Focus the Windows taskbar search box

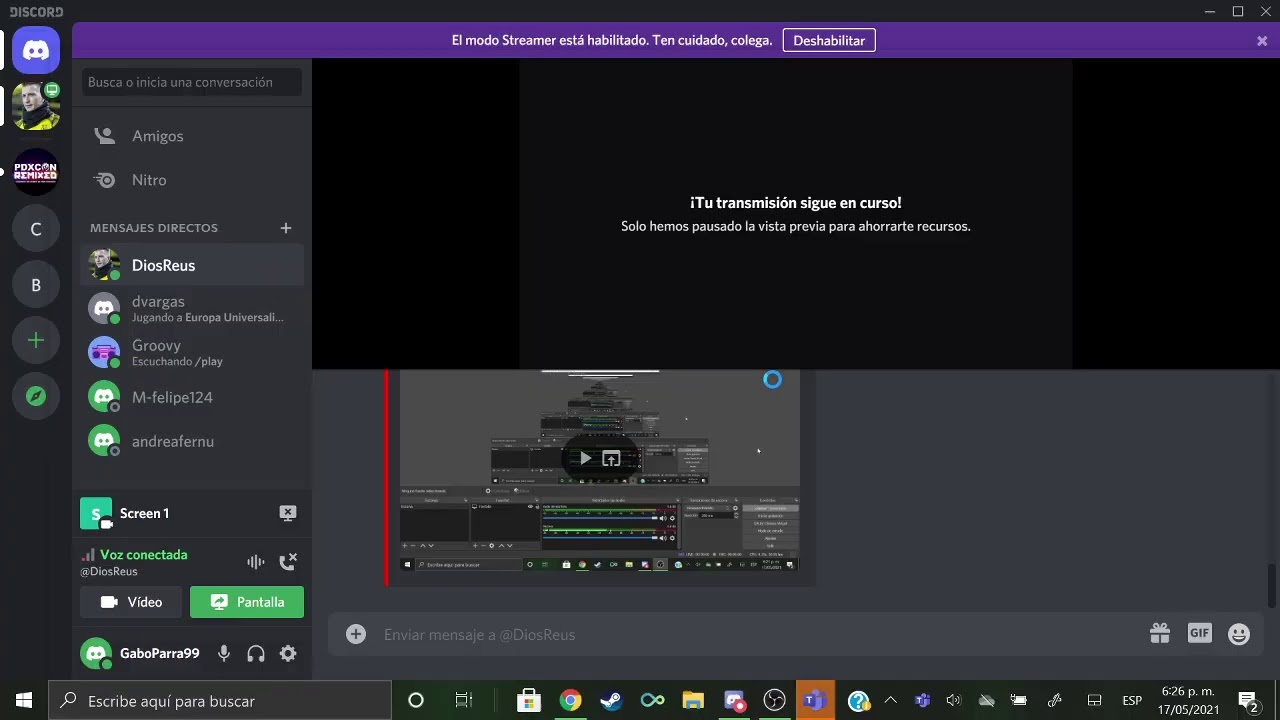[x=220, y=700]
